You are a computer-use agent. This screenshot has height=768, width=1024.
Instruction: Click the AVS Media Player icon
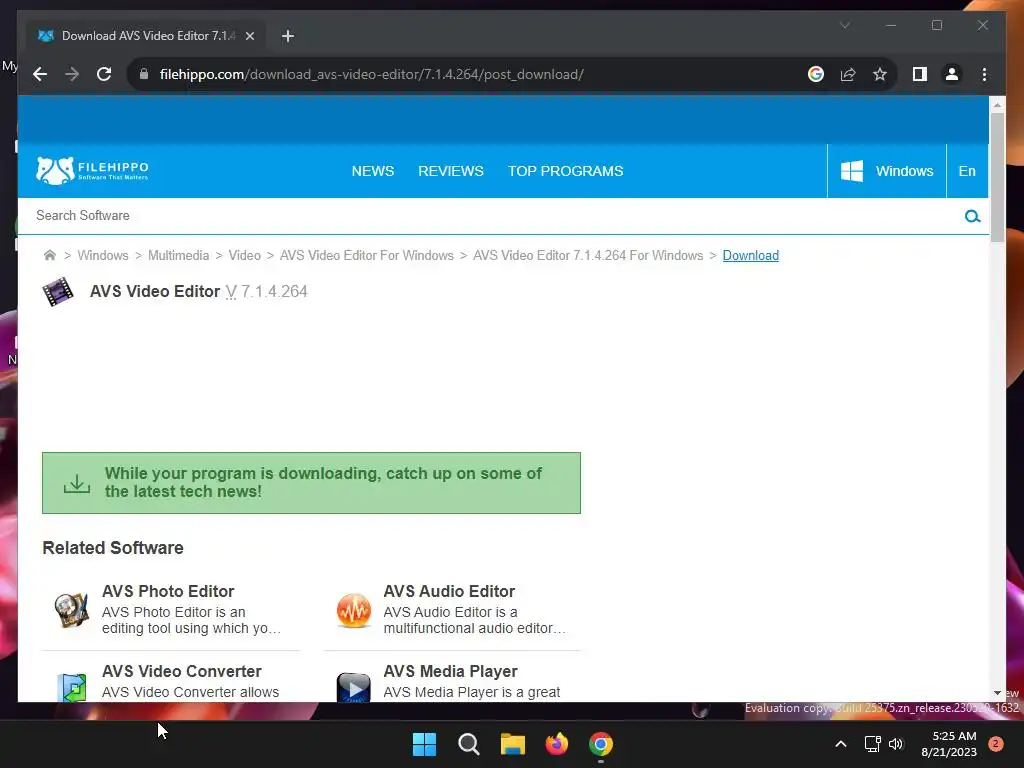pyautogui.click(x=353, y=688)
